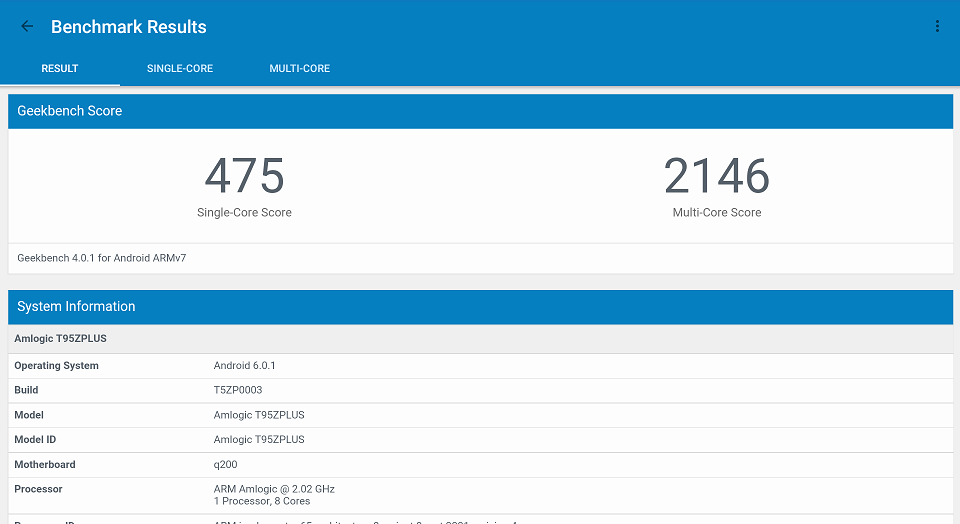Select the 2146 multi-core score value

click(717, 176)
